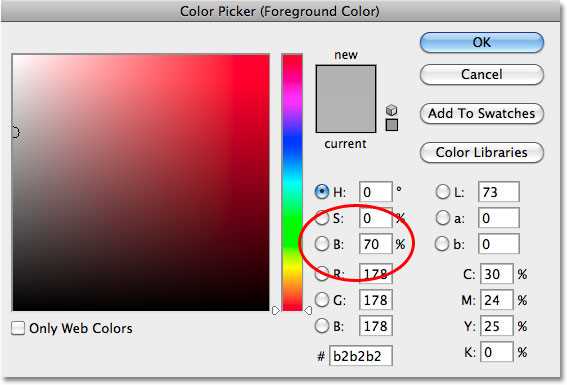Screen dimensions: 567x385
Task: Confirm the color with OK
Action: [x=482, y=43]
